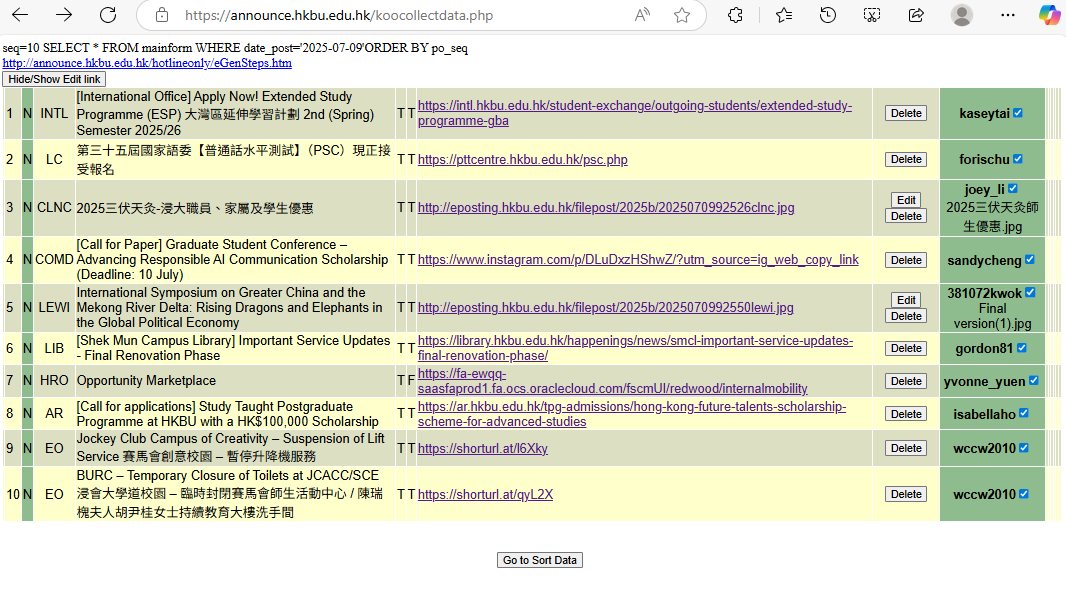The width and height of the screenshot is (1066, 604).
Task: Select Shek Mun Campus Library title
Action: [233, 348]
